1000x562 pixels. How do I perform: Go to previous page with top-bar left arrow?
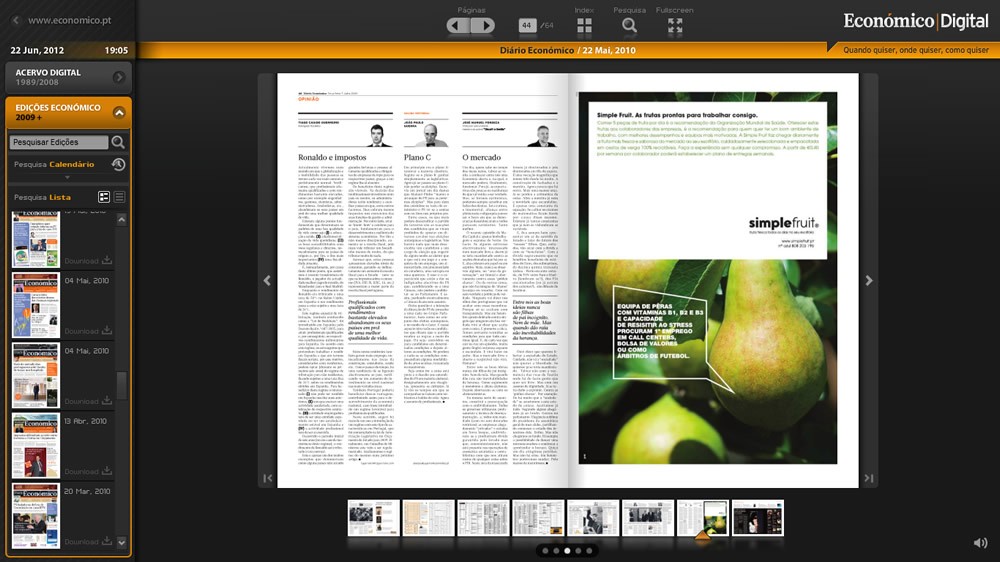(x=457, y=26)
